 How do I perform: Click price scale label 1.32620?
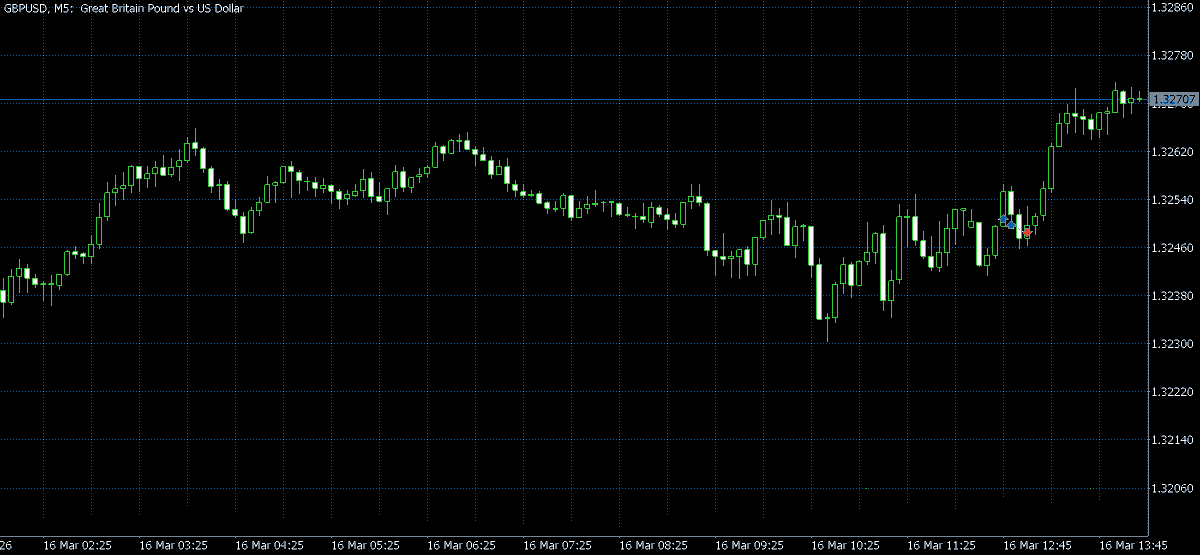[1174, 152]
